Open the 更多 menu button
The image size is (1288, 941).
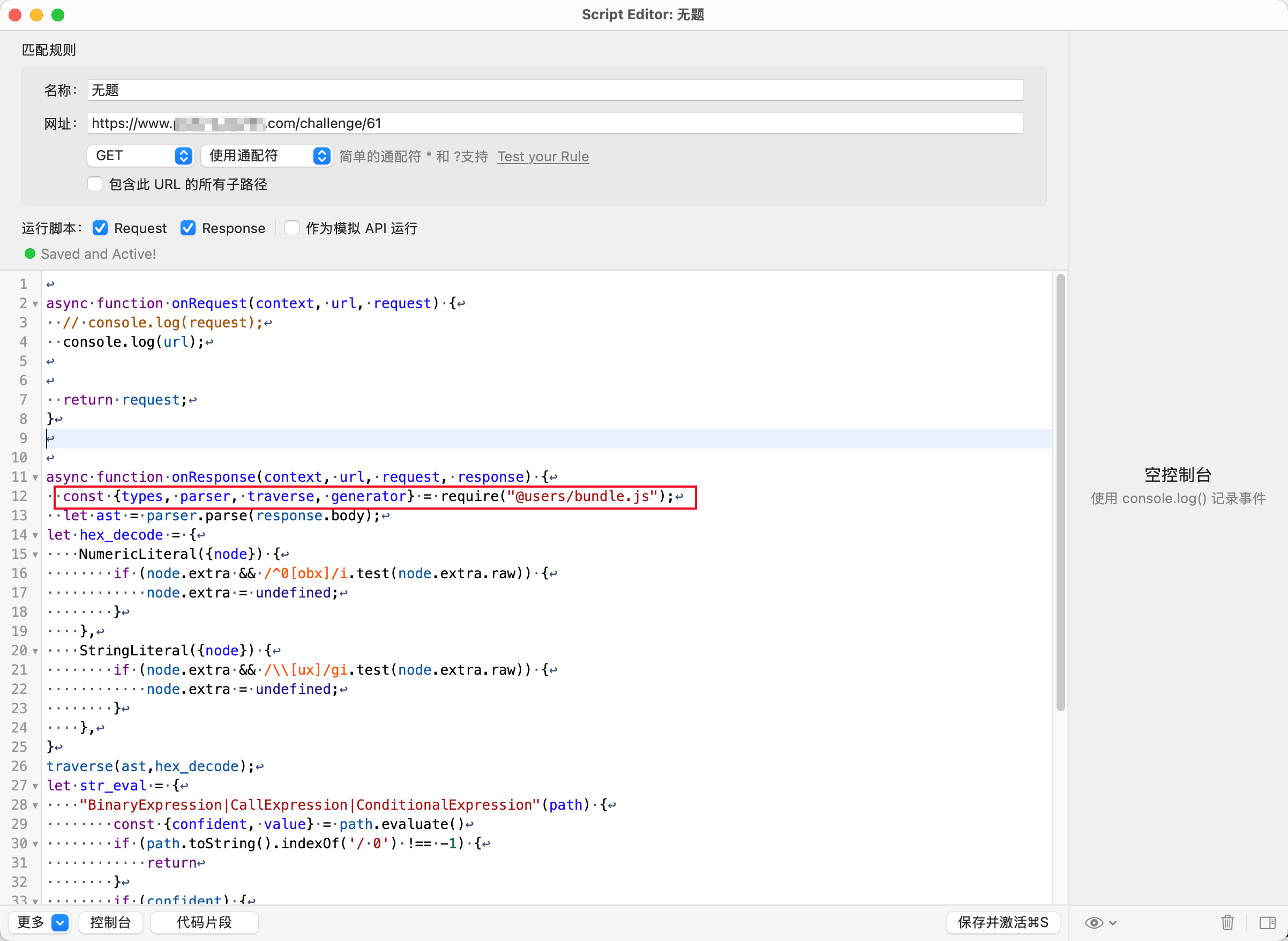tap(40, 922)
